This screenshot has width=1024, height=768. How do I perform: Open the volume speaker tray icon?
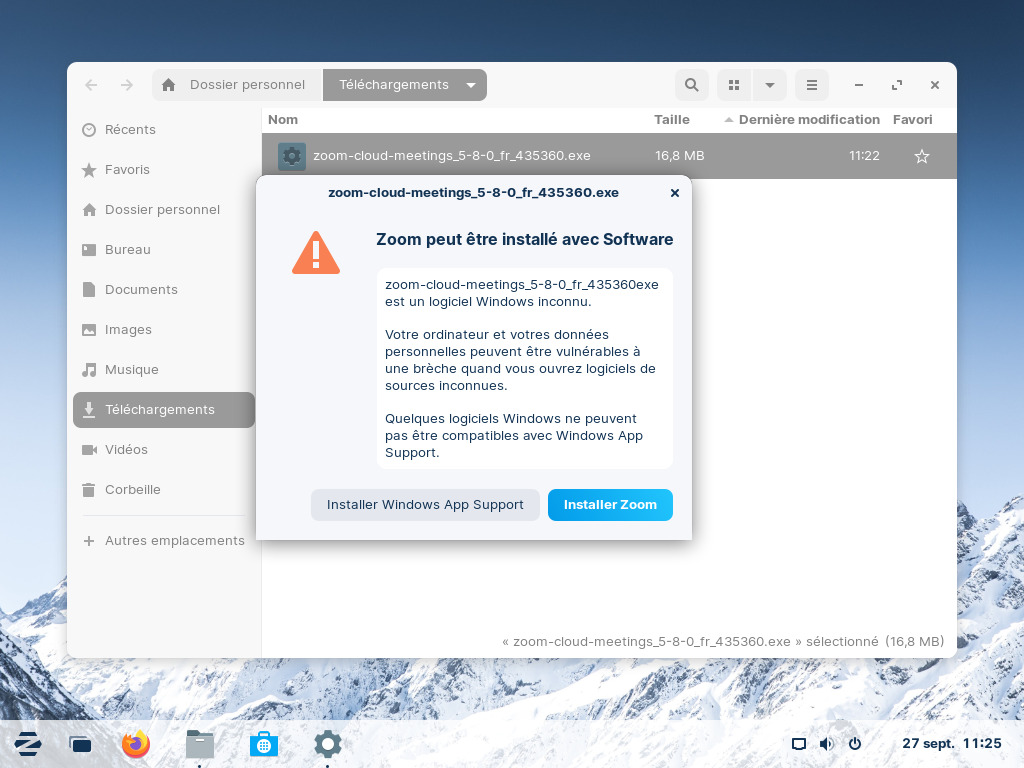click(x=827, y=744)
